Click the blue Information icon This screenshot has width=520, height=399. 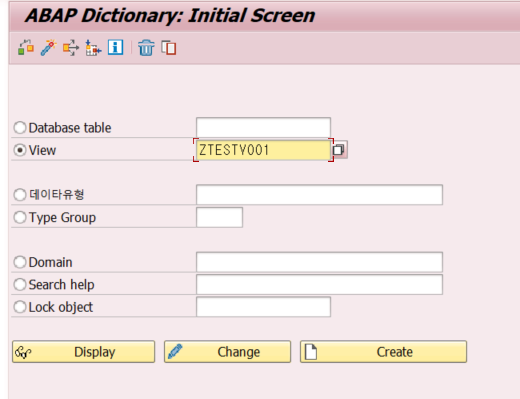115,47
